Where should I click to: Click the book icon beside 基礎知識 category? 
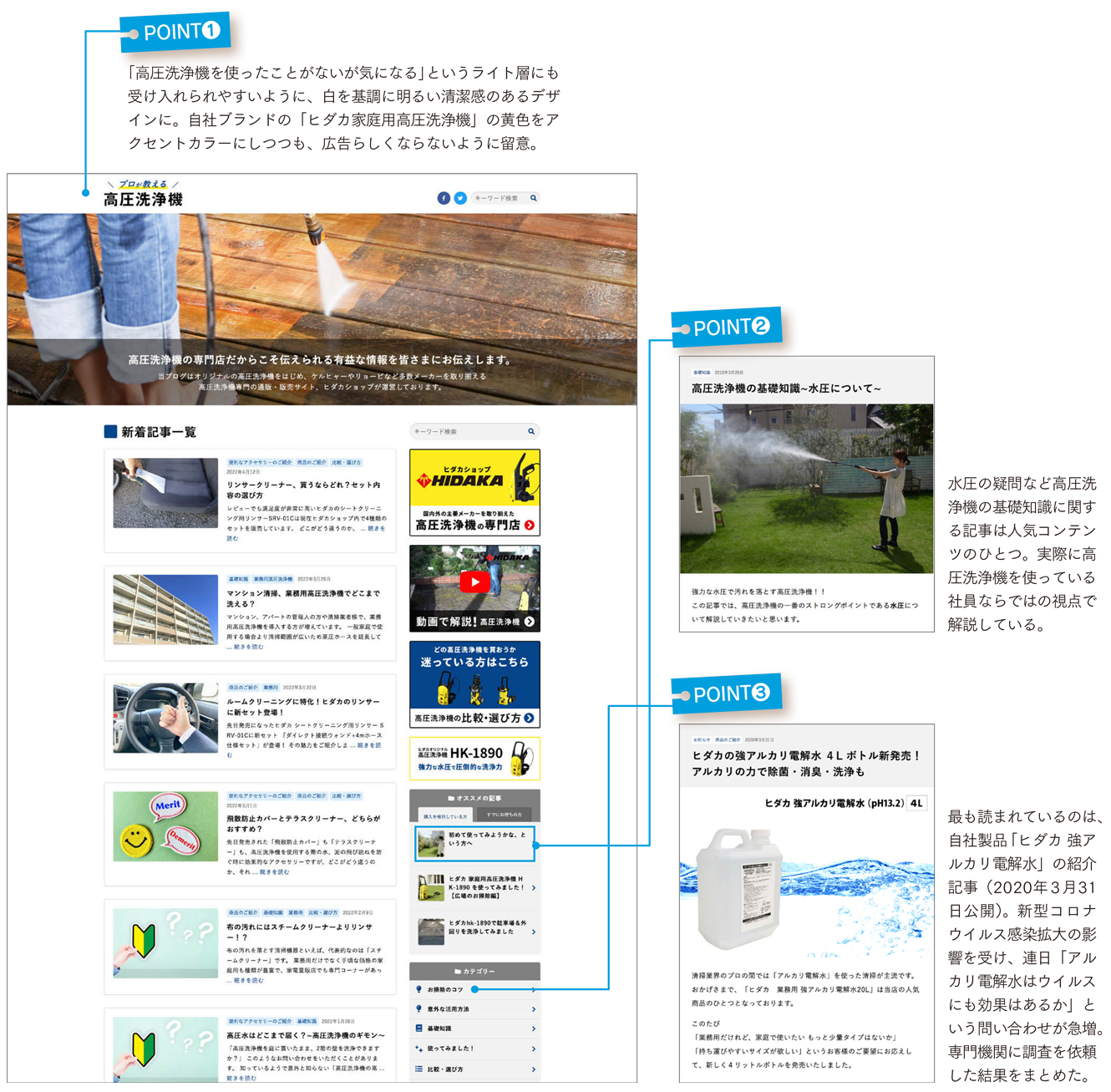[x=419, y=1029]
